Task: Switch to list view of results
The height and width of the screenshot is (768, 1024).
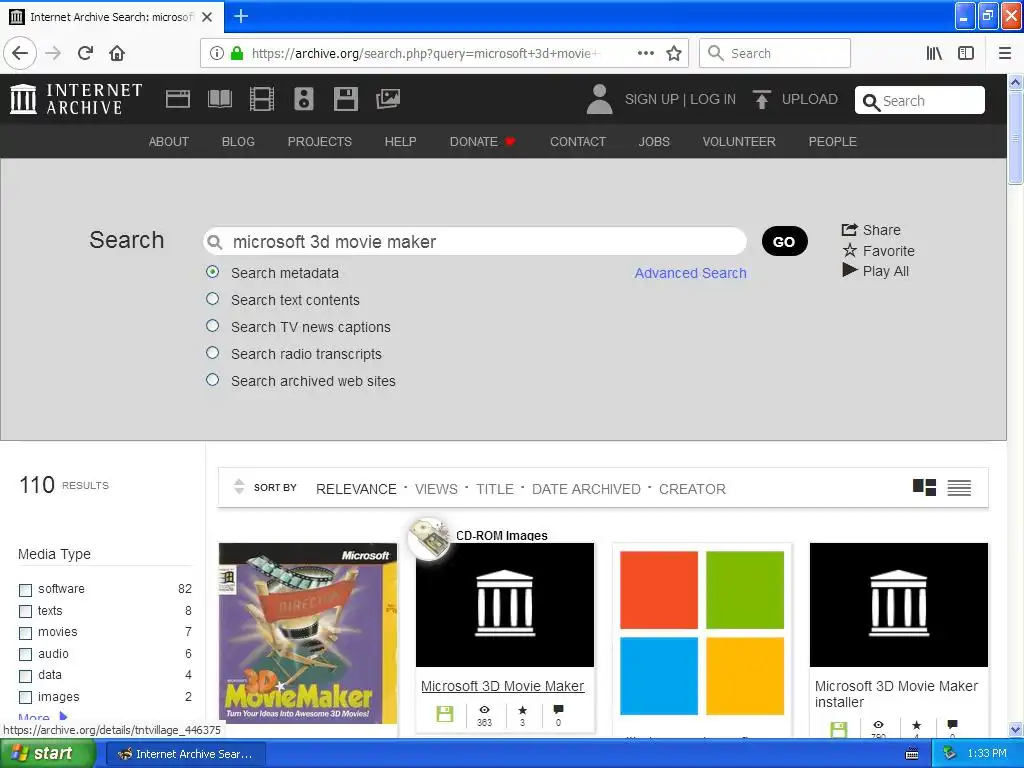Action: (959, 487)
